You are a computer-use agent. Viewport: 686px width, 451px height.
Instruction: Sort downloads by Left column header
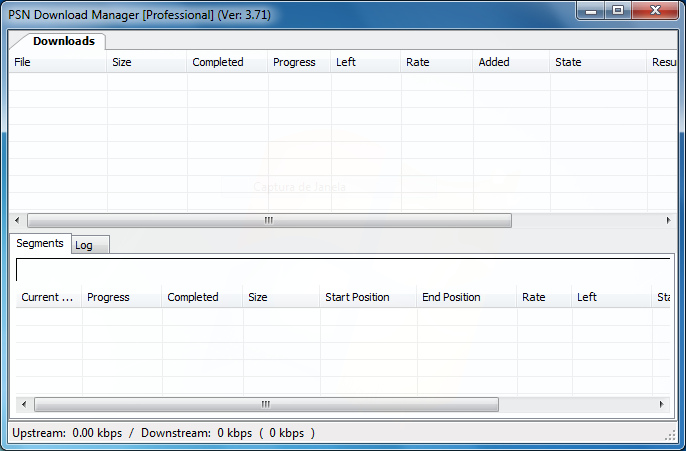coord(366,62)
